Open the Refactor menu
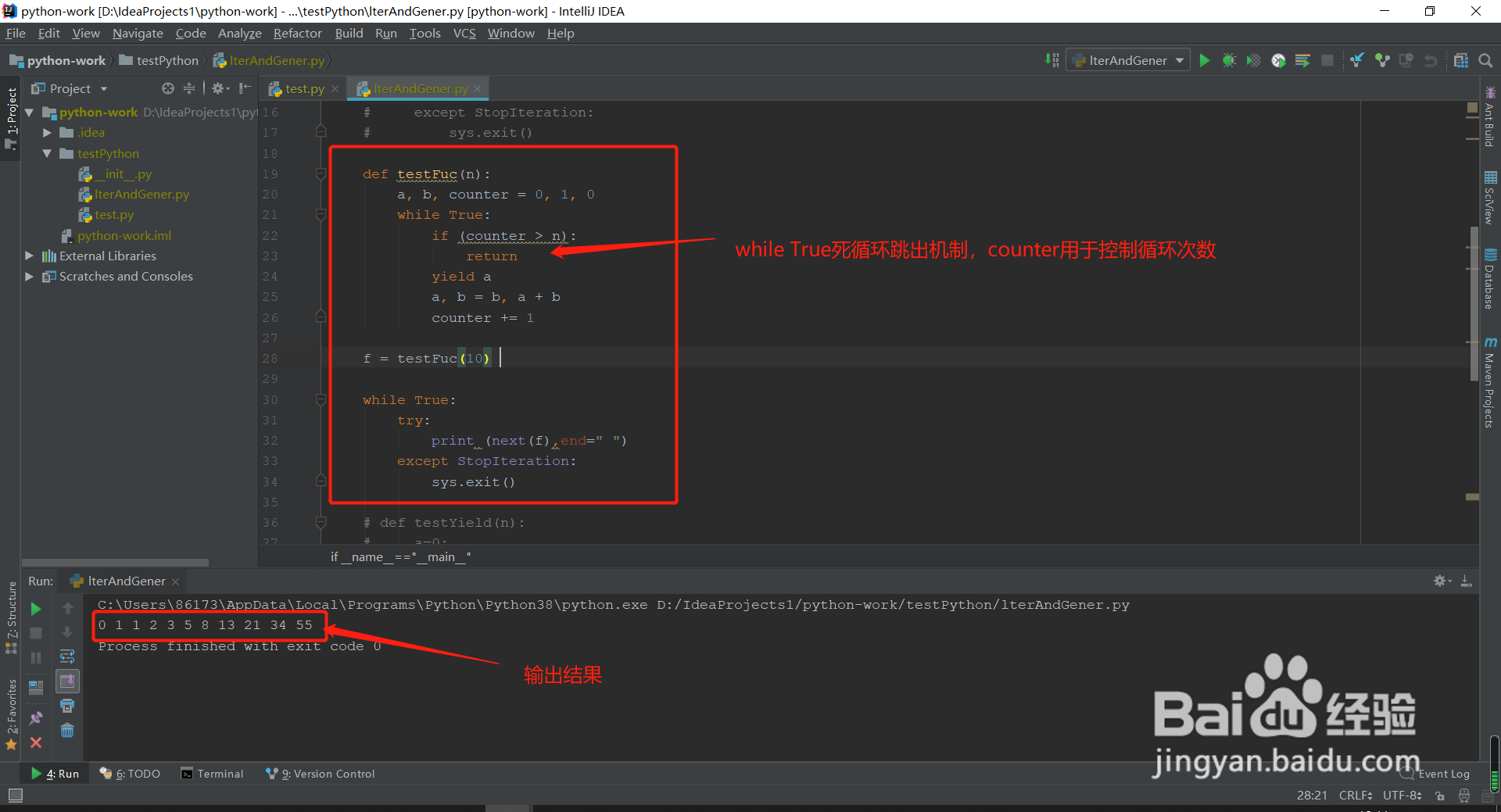This screenshot has width=1501, height=812. pos(297,33)
